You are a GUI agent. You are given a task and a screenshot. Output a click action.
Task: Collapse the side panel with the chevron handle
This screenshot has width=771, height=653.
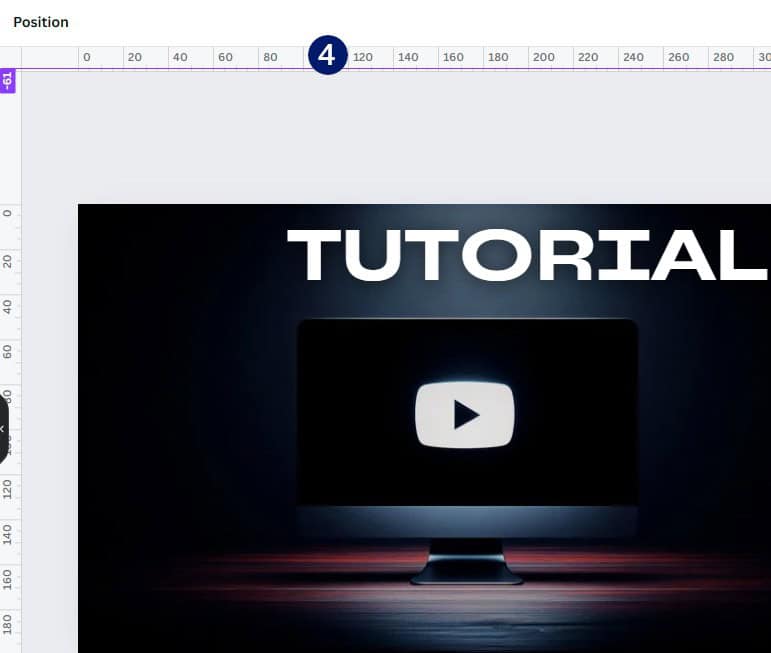click(2, 429)
